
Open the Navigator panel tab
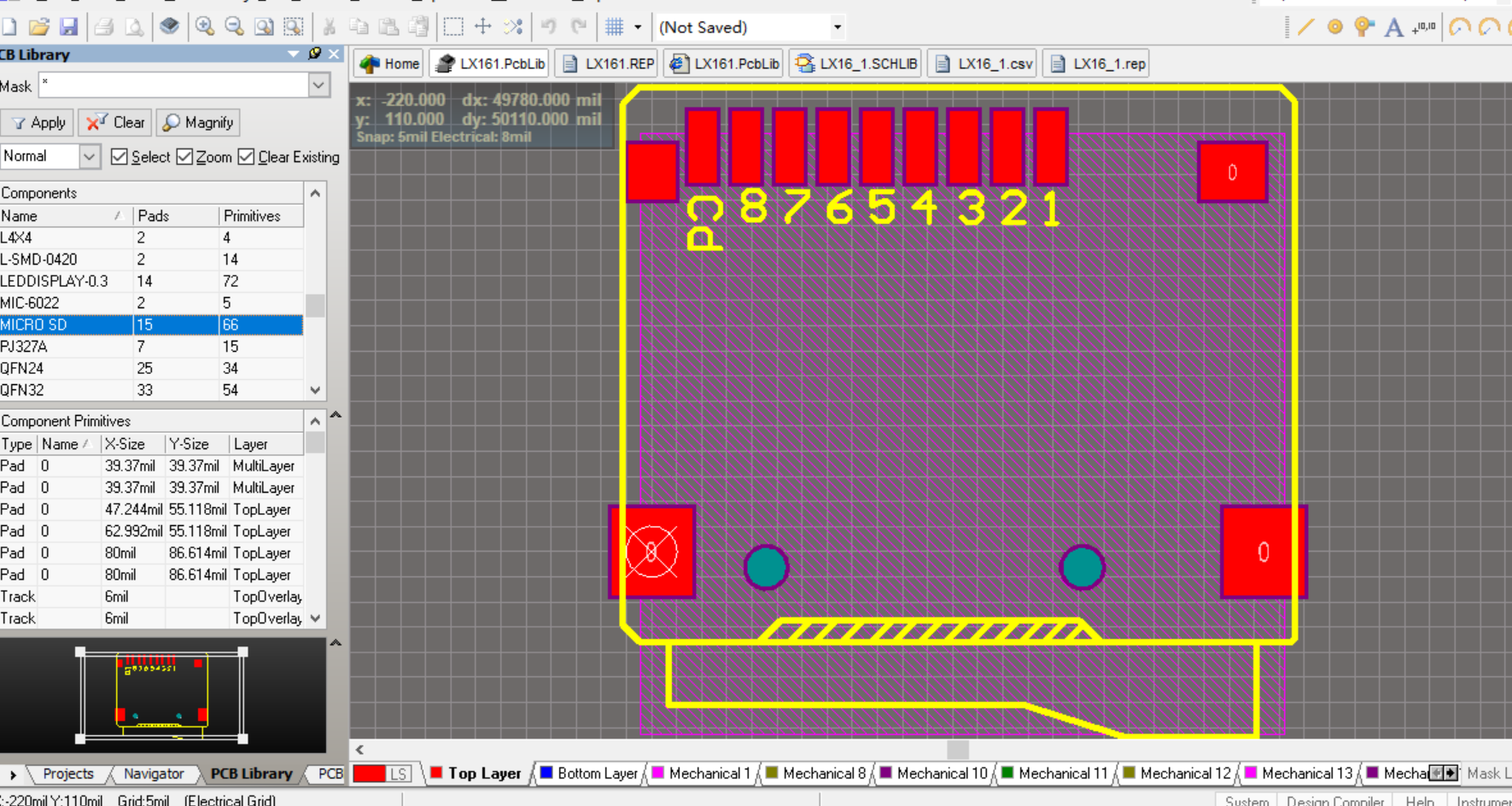pyautogui.click(x=154, y=774)
